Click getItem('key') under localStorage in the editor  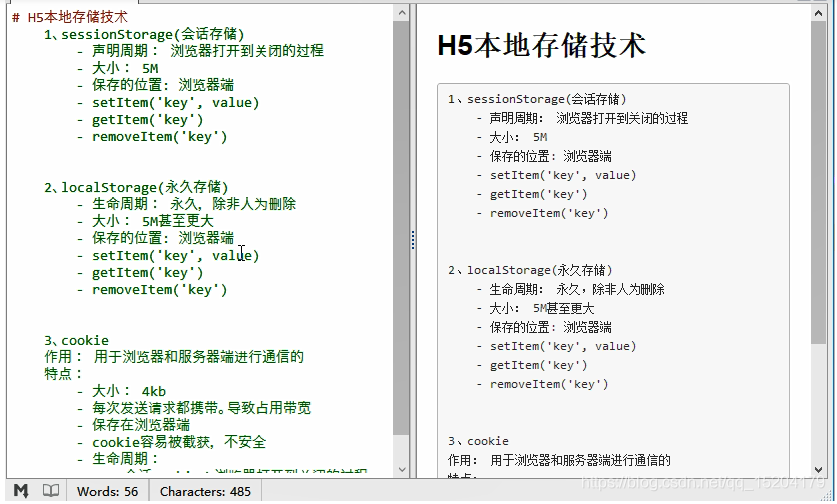[x=140, y=273]
